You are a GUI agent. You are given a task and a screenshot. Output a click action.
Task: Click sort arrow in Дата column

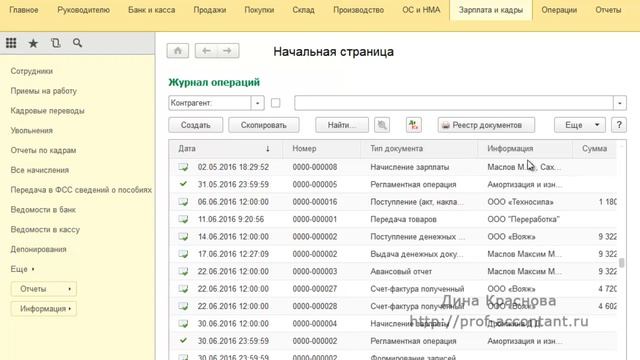tap(268, 149)
